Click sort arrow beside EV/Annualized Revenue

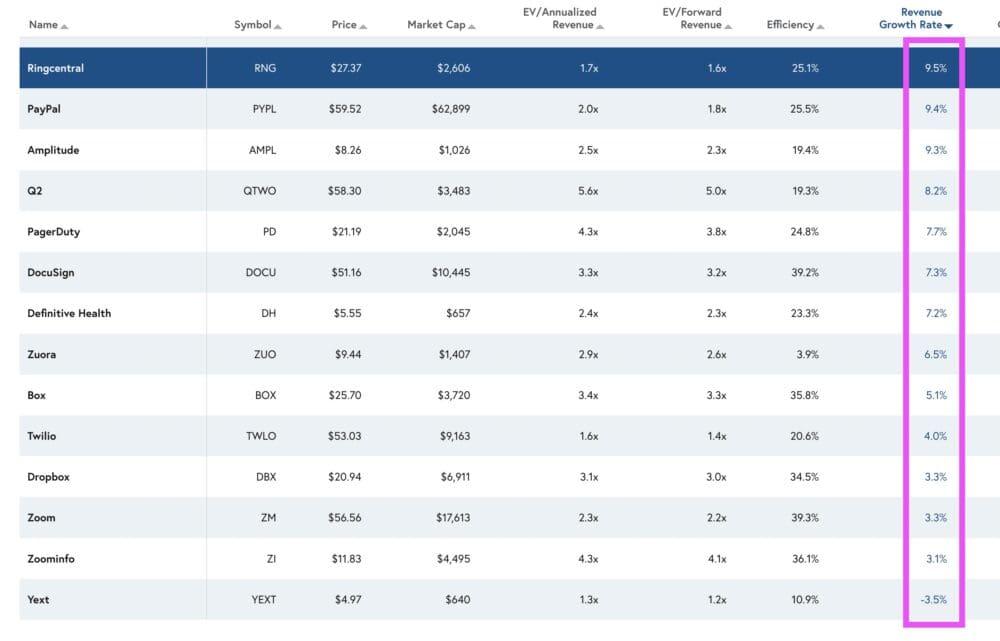tap(601, 26)
